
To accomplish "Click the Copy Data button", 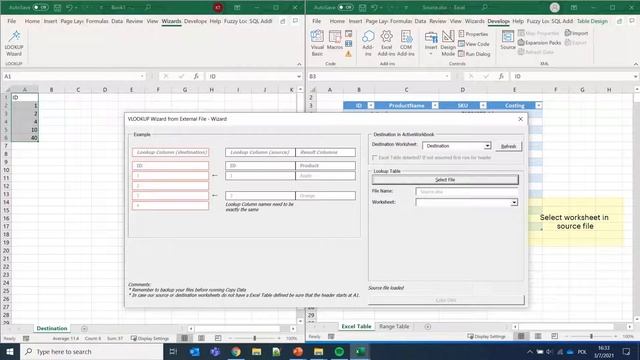I will click(446, 300).
